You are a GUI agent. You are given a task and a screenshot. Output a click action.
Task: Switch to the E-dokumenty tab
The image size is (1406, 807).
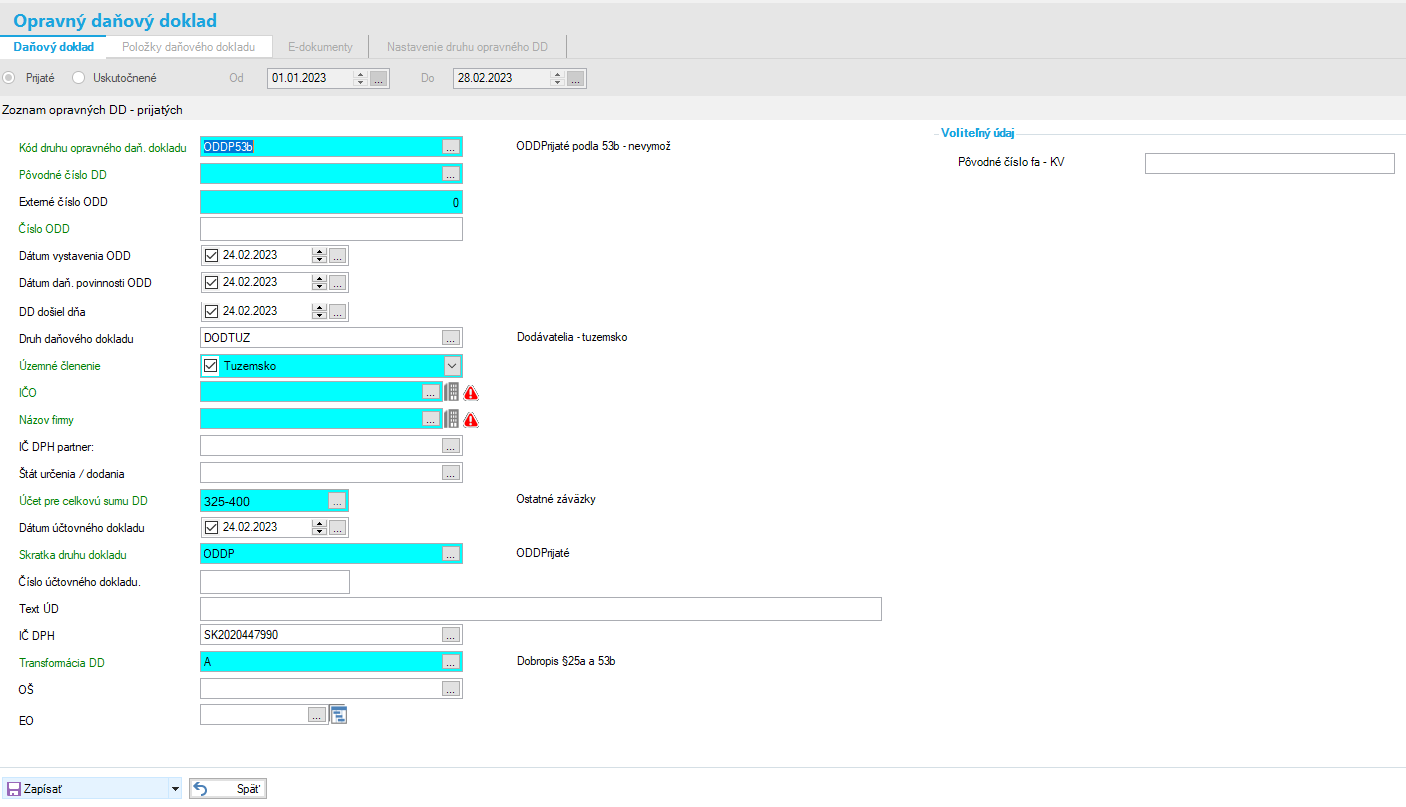pos(320,47)
